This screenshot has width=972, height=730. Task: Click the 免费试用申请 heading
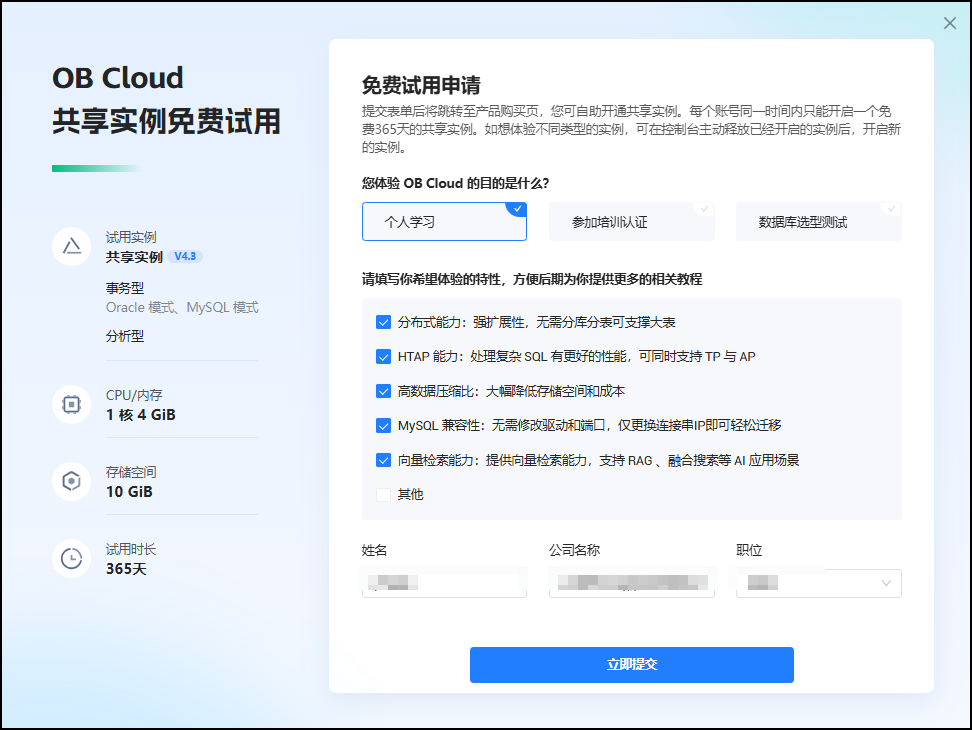tap(421, 86)
